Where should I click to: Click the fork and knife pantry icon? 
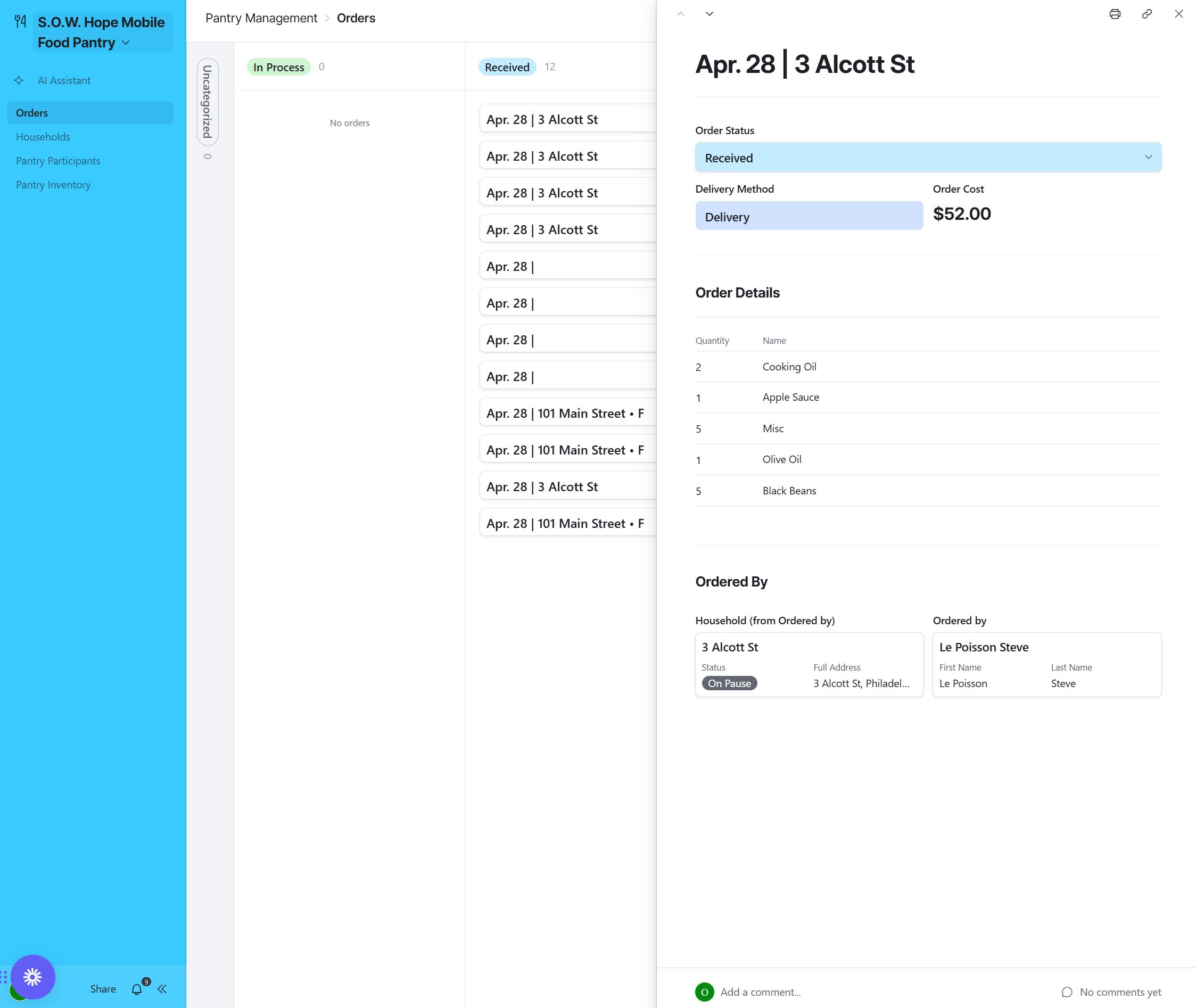click(x=21, y=22)
